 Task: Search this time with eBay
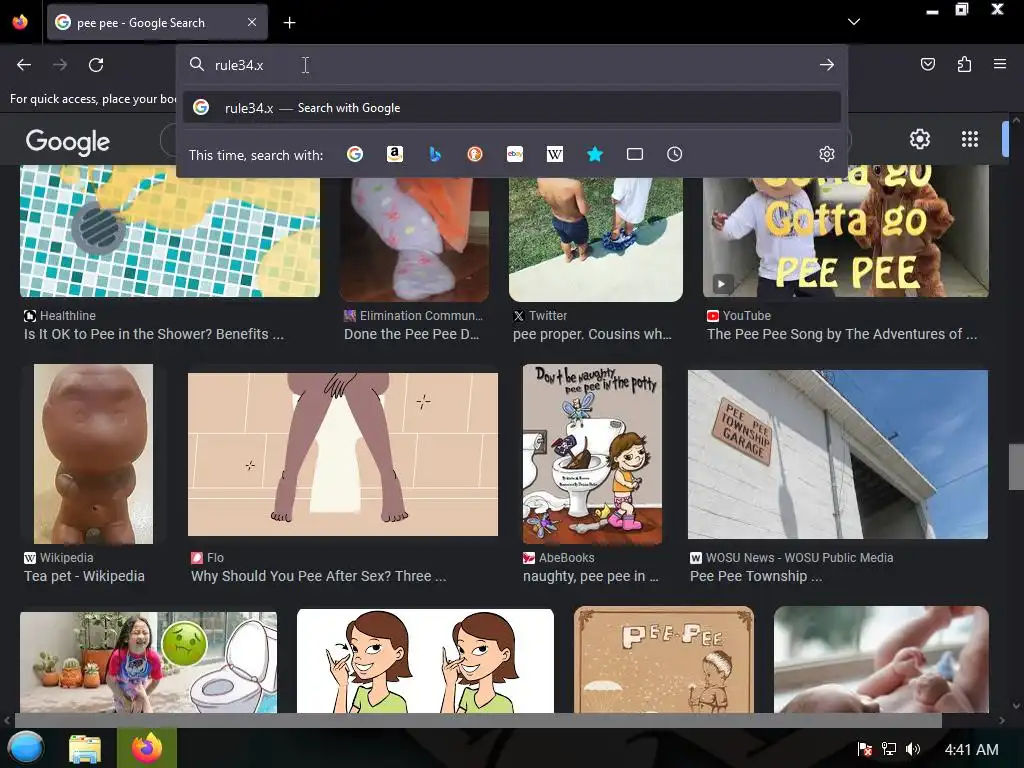tap(515, 154)
